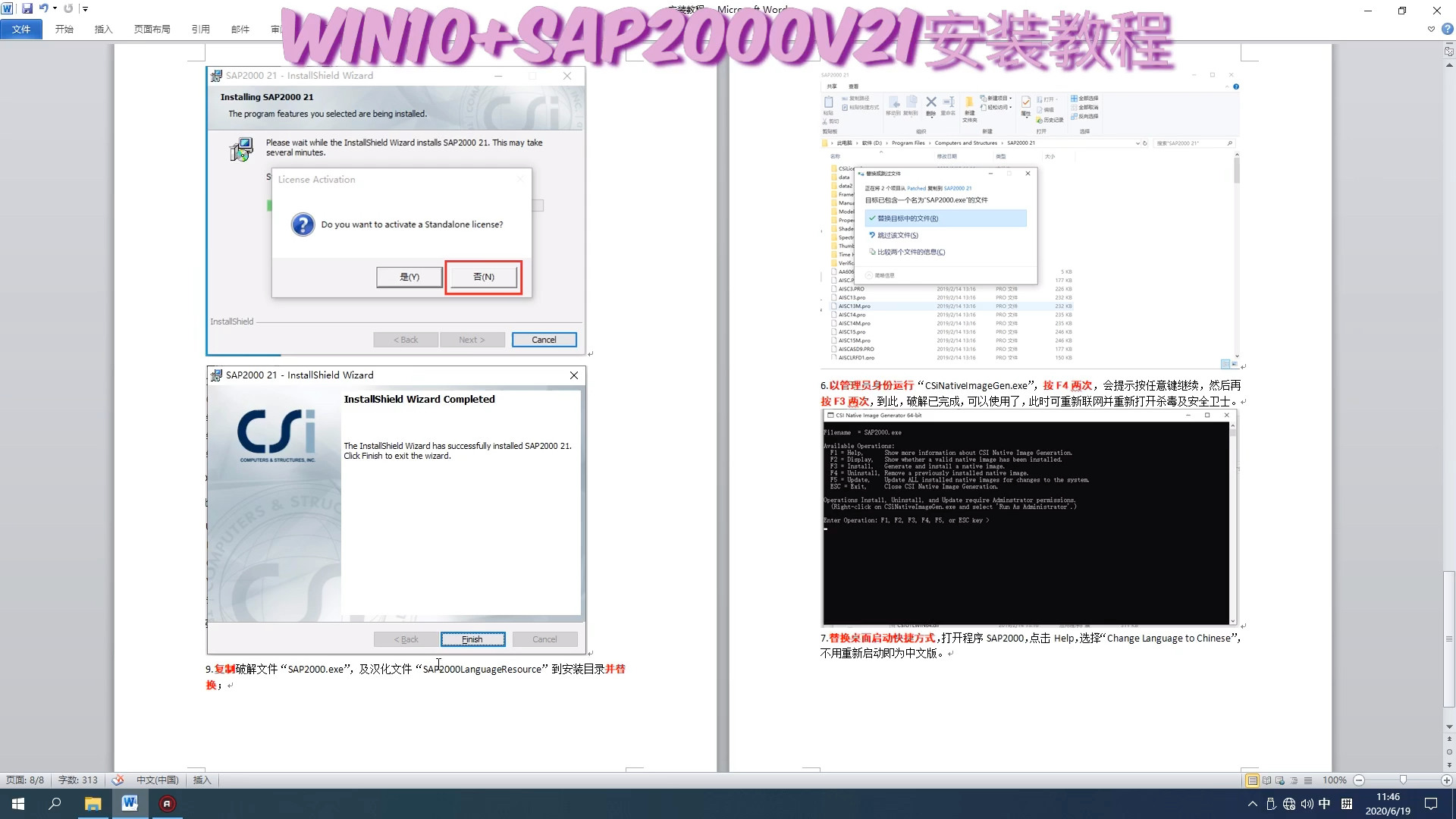
Task: Open File Explorer from the taskbar
Action: [x=93, y=804]
